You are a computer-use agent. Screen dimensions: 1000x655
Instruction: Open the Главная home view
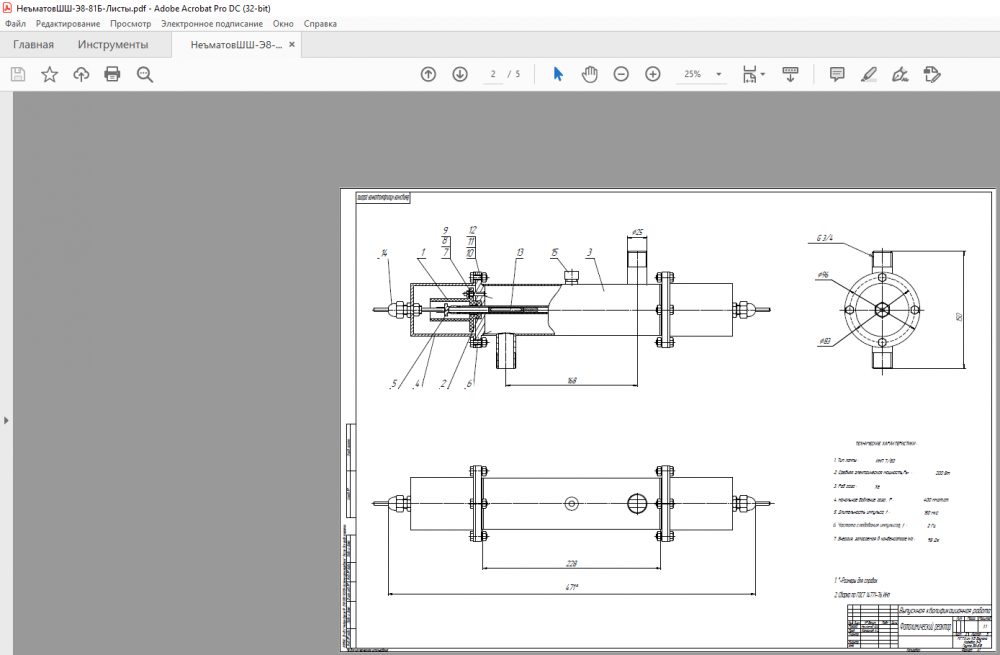click(x=33, y=44)
